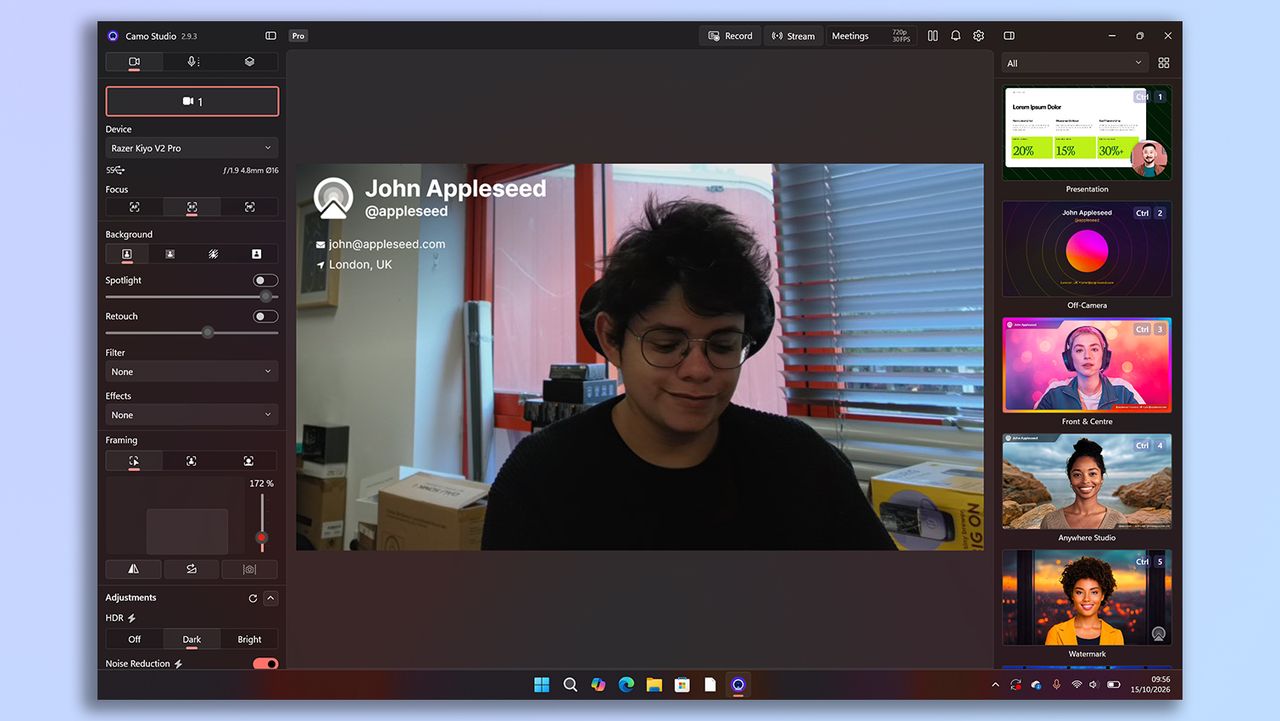Image resolution: width=1280 pixels, height=721 pixels.
Task: Choose the blur background option icon
Action: point(170,254)
